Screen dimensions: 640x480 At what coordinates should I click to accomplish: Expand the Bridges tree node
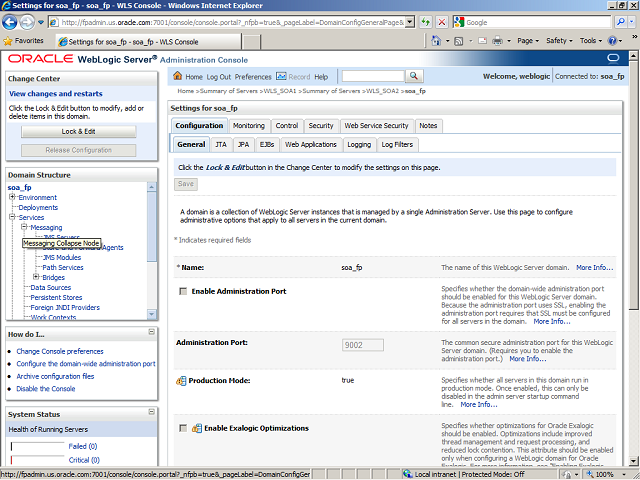(37, 277)
